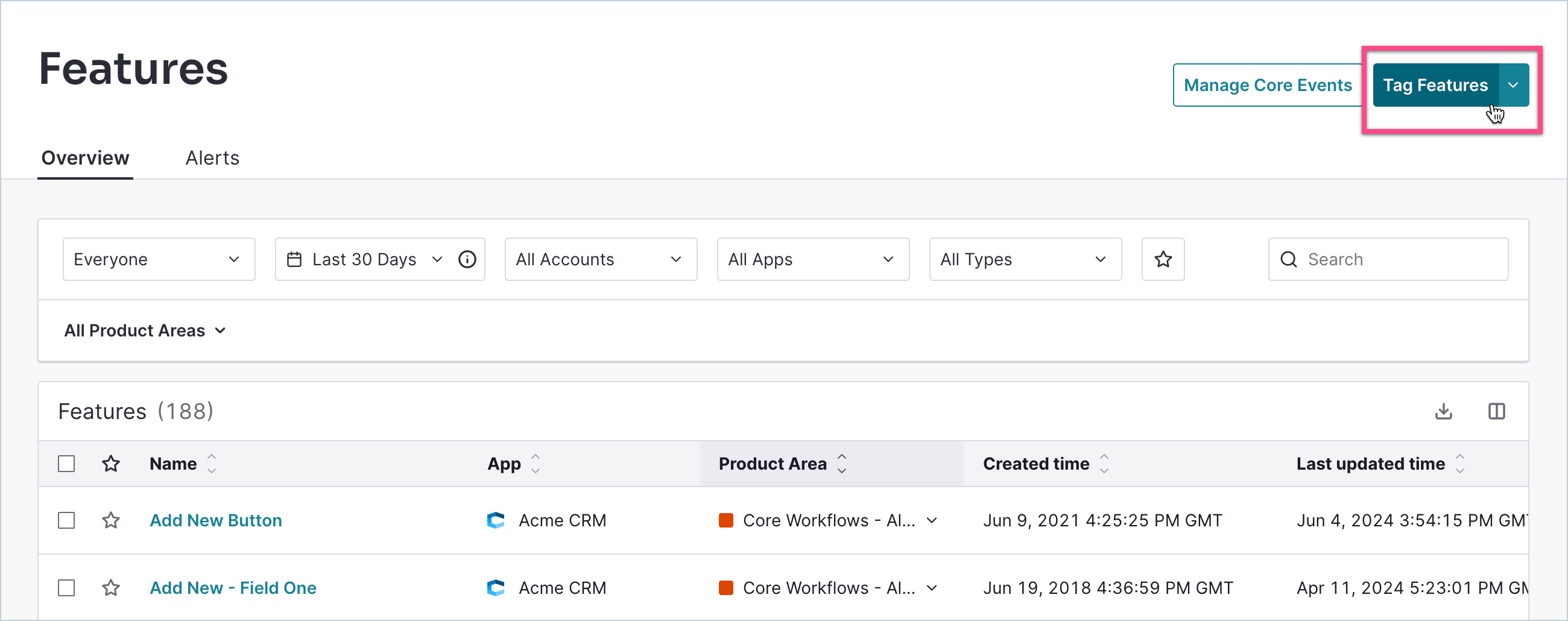Download the Features list via the download icon
This screenshot has height=621, width=1568.
click(x=1444, y=411)
